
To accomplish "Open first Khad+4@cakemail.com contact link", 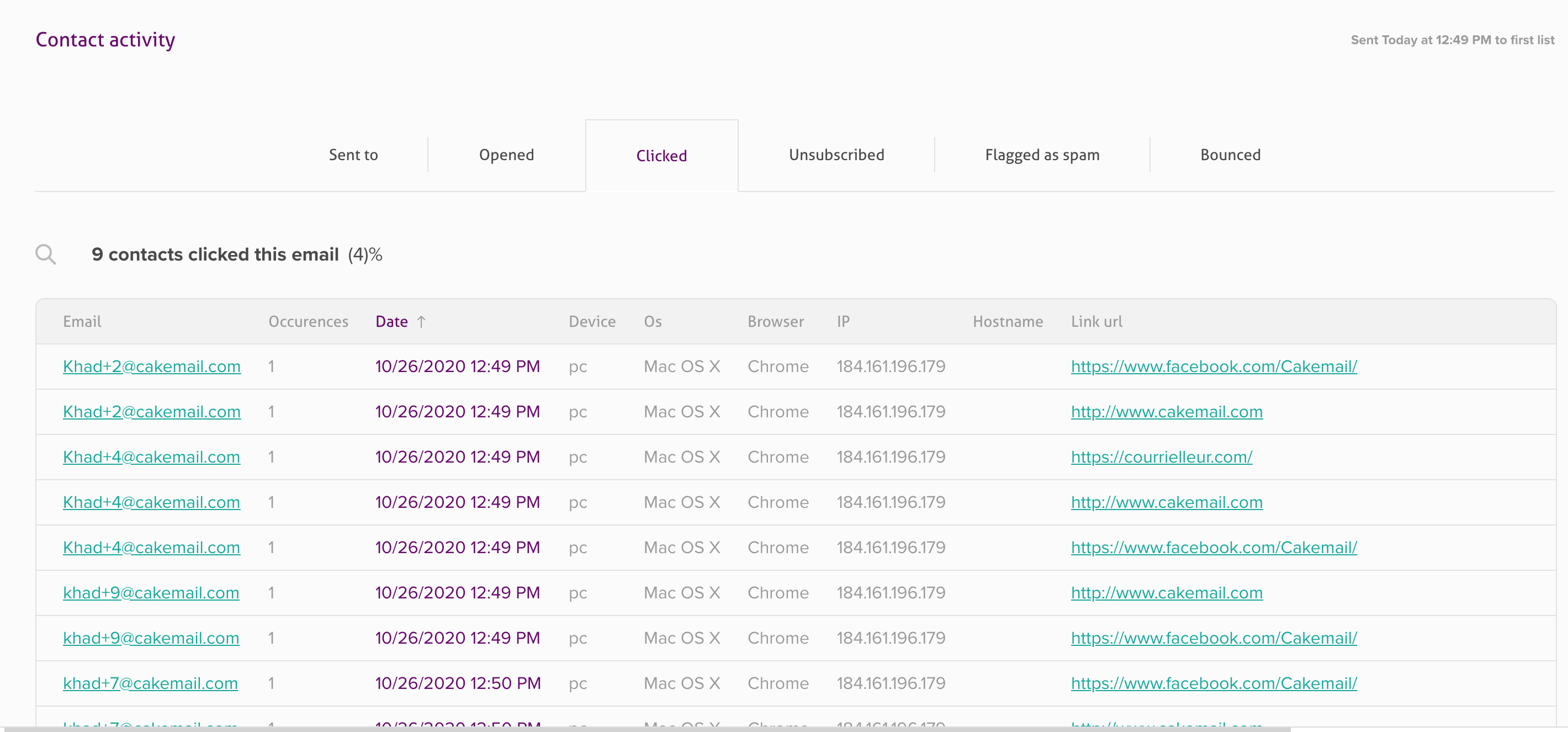I will click(152, 457).
